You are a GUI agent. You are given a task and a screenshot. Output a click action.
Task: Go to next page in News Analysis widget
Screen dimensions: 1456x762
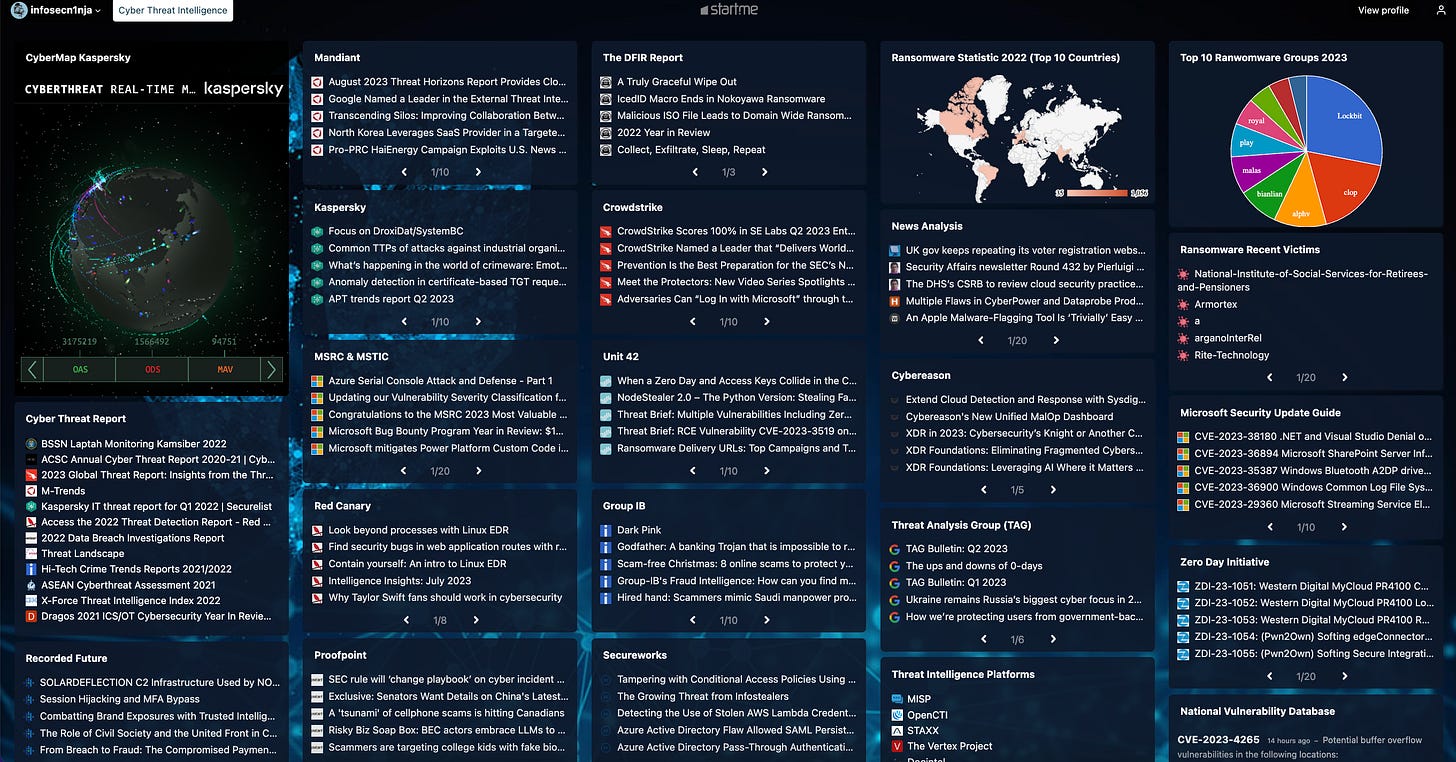1056,341
